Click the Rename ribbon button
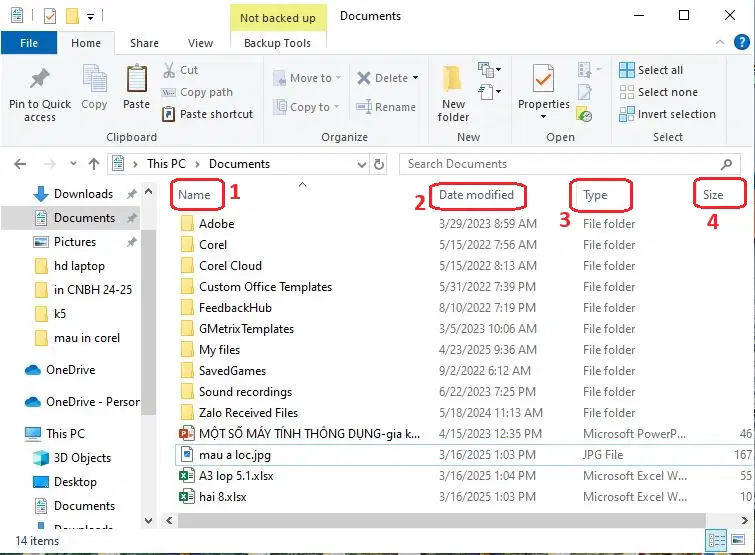This screenshot has width=755, height=555. pos(386,107)
